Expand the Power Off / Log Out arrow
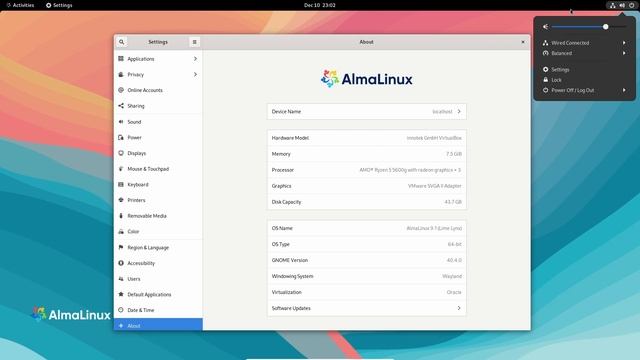Screen dimensions: 640x360 tap(624, 90)
